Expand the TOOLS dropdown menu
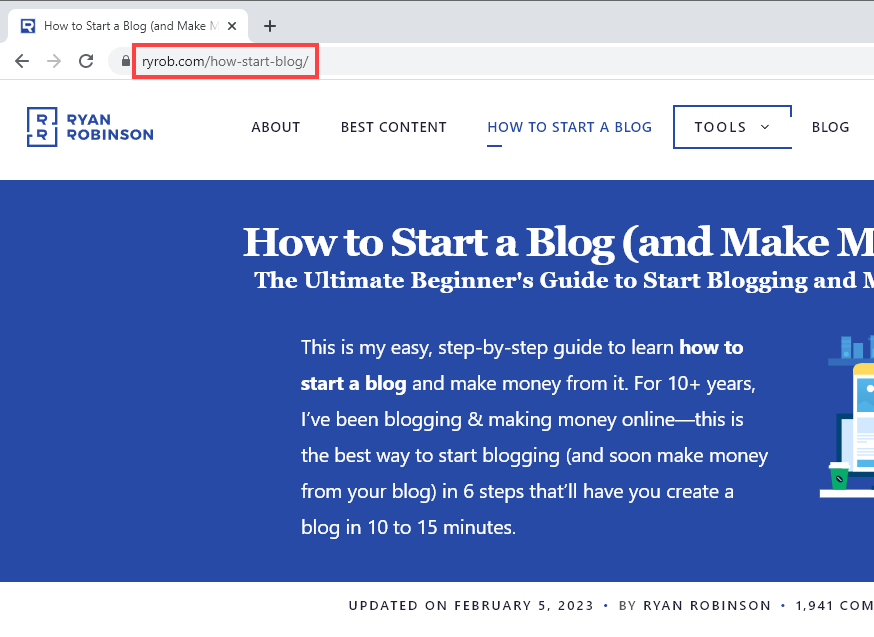 coord(732,127)
